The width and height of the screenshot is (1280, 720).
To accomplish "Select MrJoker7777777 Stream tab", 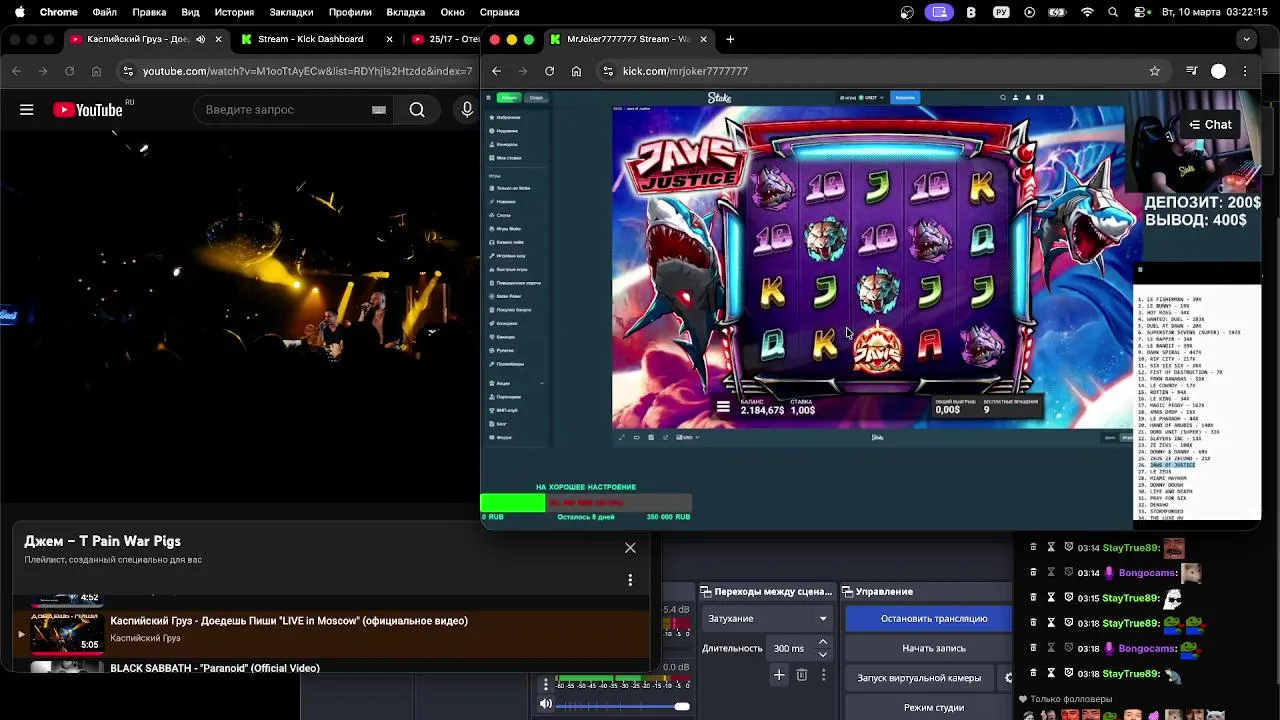I will pos(627,39).
